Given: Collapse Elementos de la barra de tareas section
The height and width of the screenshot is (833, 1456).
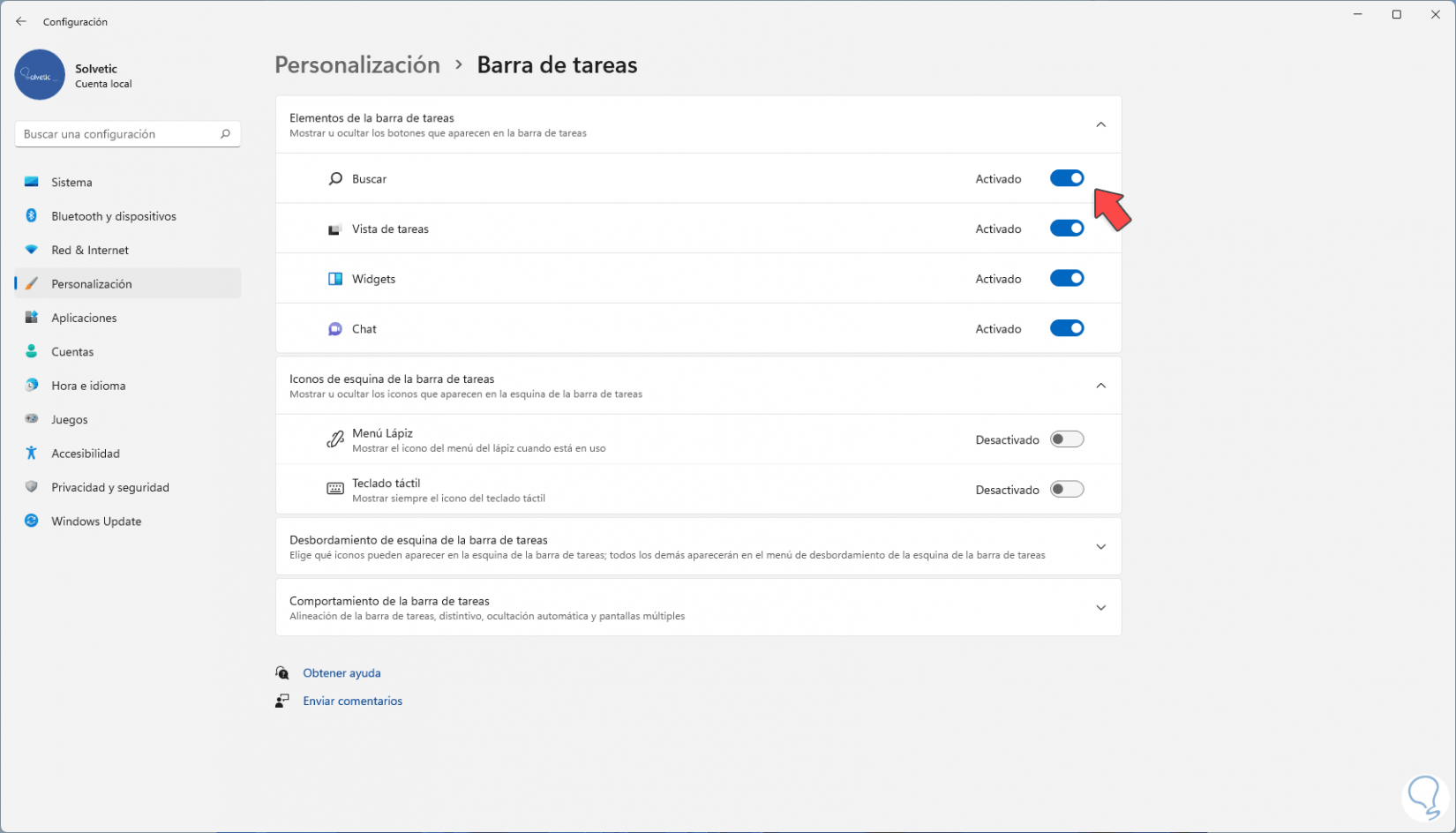Looking at the screenshot, I should (x=1100, y=124).
